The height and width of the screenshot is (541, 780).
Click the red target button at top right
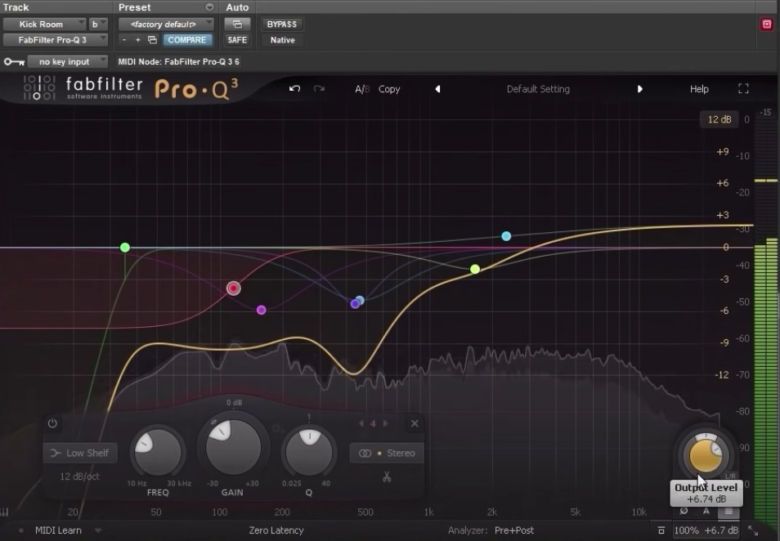coord(767,24)
